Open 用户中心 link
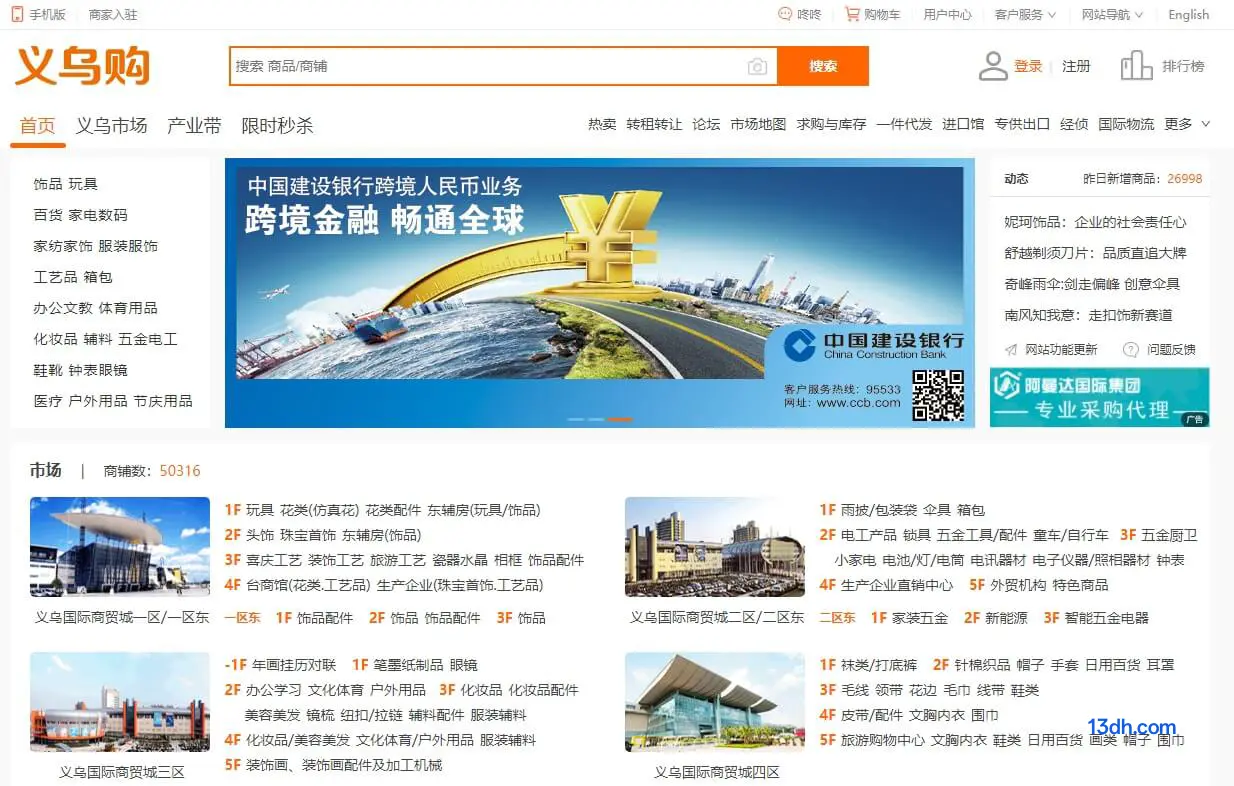This screenshot has height=786, width=1234. click(947, 14)
